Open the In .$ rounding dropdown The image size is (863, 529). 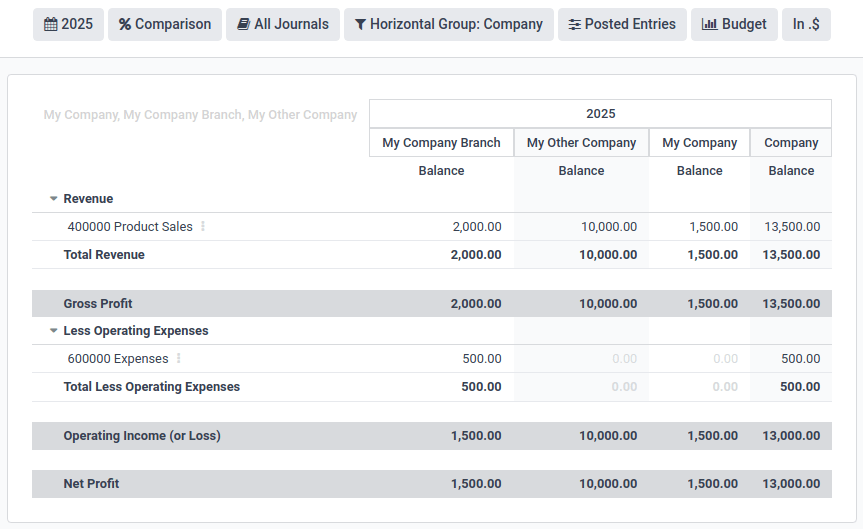(x=806, y=24)
